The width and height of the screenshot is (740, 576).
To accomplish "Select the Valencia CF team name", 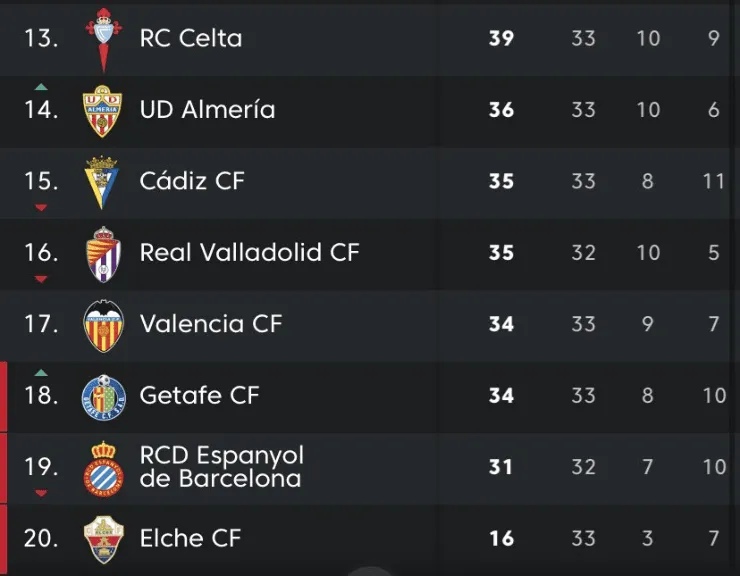I will pos(211,324).
